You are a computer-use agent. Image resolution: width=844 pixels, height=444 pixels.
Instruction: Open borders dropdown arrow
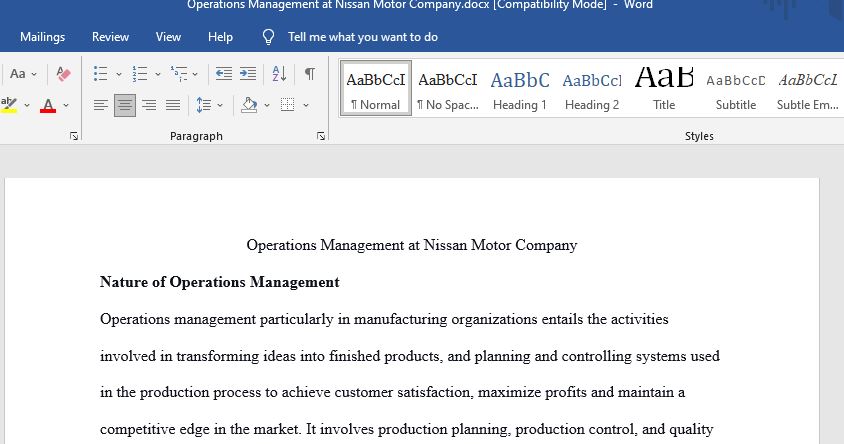pos(306,105)
